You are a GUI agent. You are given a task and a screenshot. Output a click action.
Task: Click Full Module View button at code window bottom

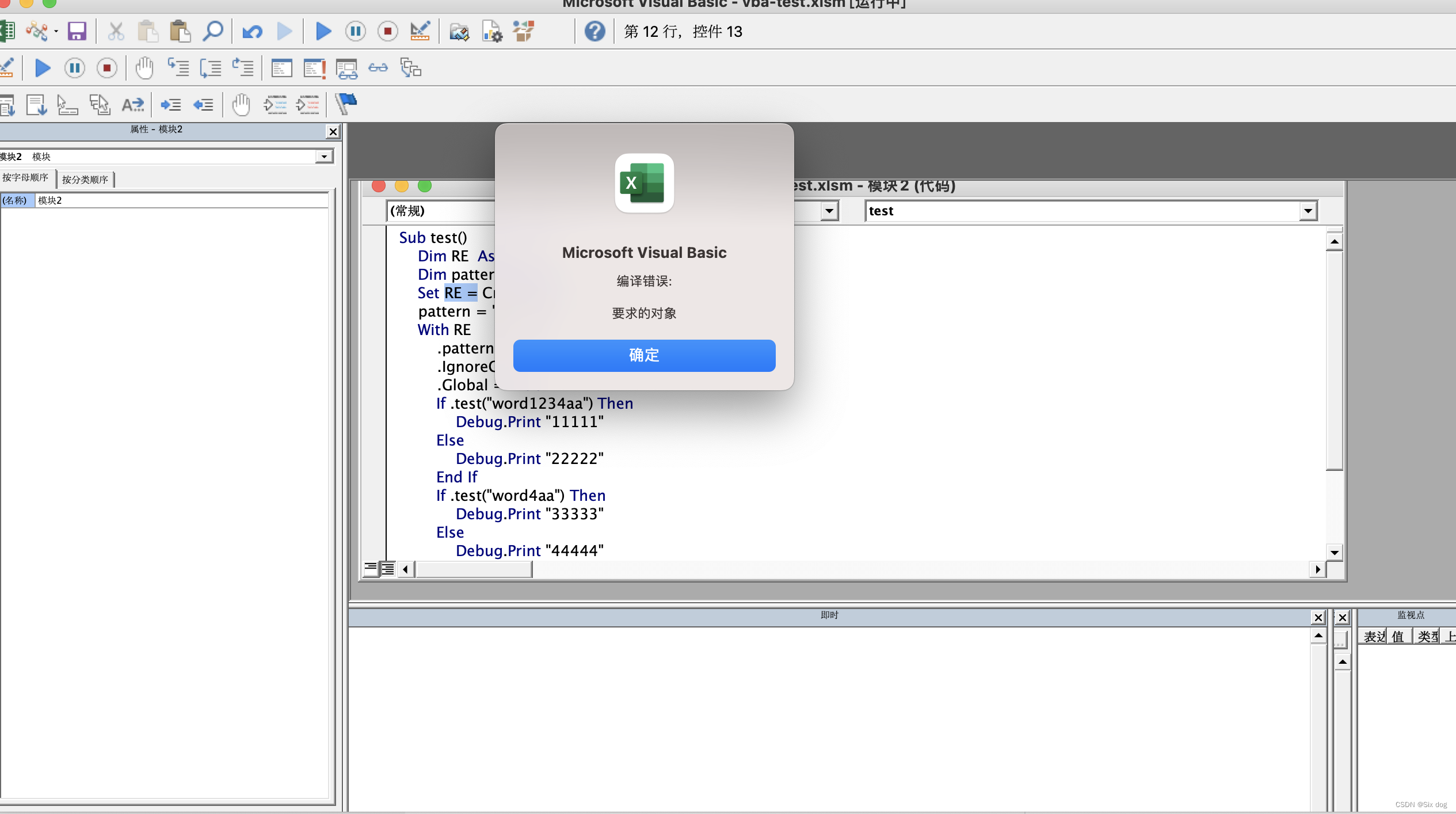click(388, 569)
